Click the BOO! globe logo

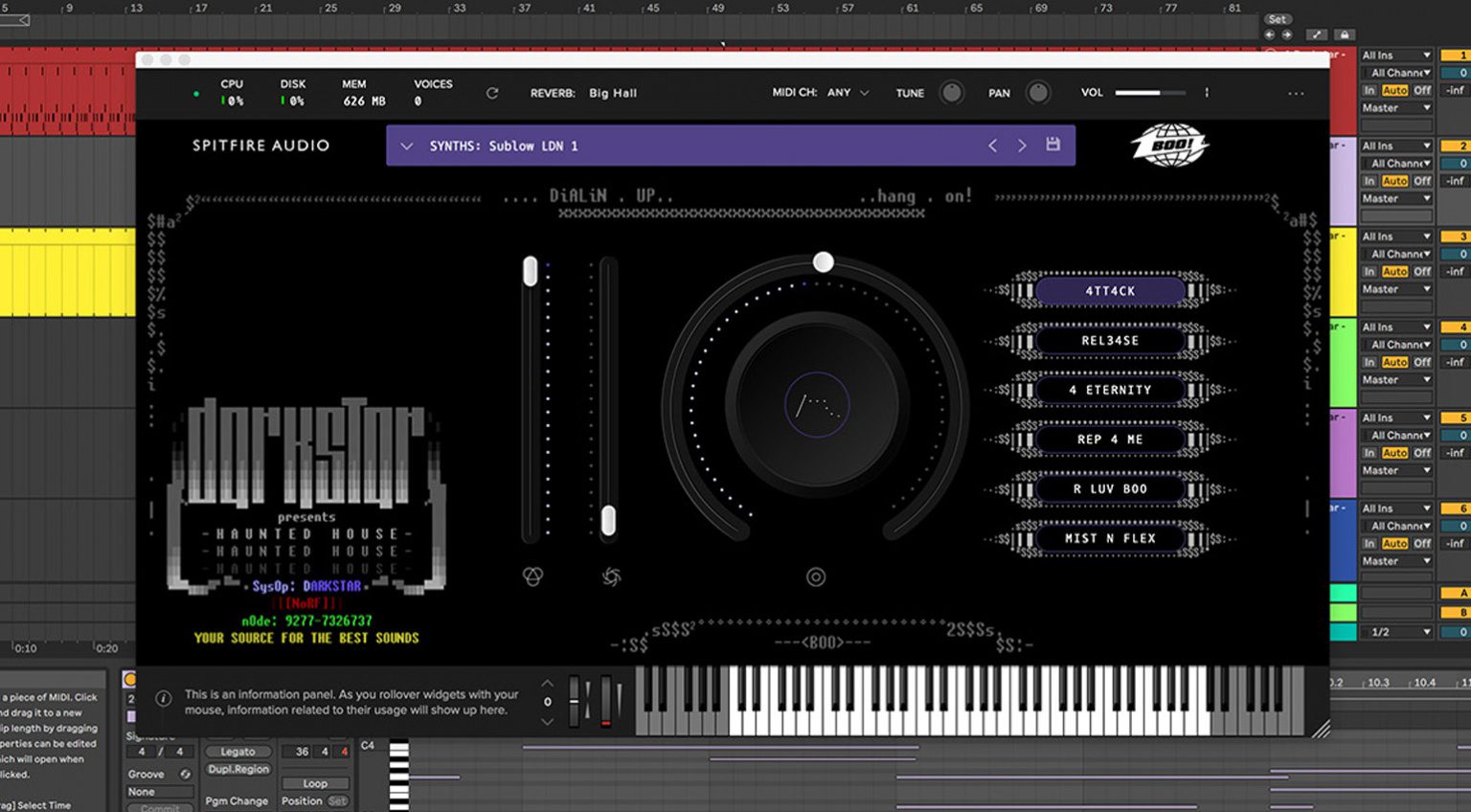(1169, 146)
